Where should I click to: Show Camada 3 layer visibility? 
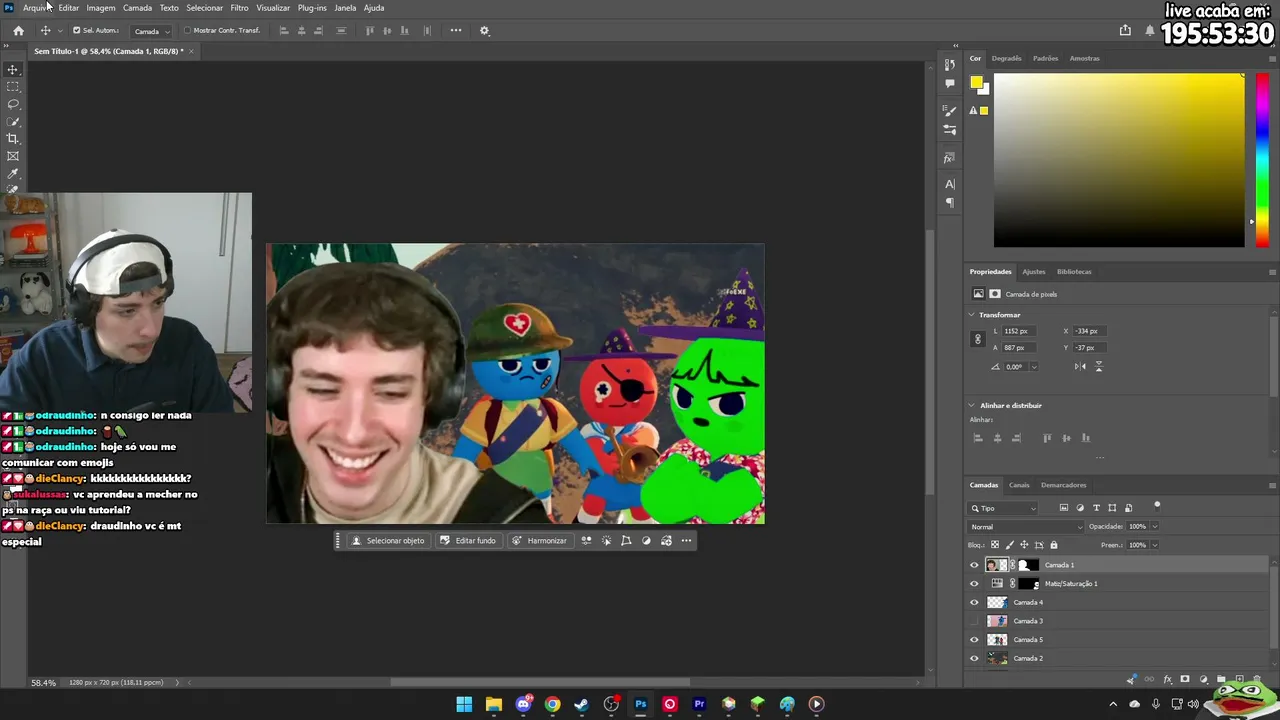tap(975, 621)
